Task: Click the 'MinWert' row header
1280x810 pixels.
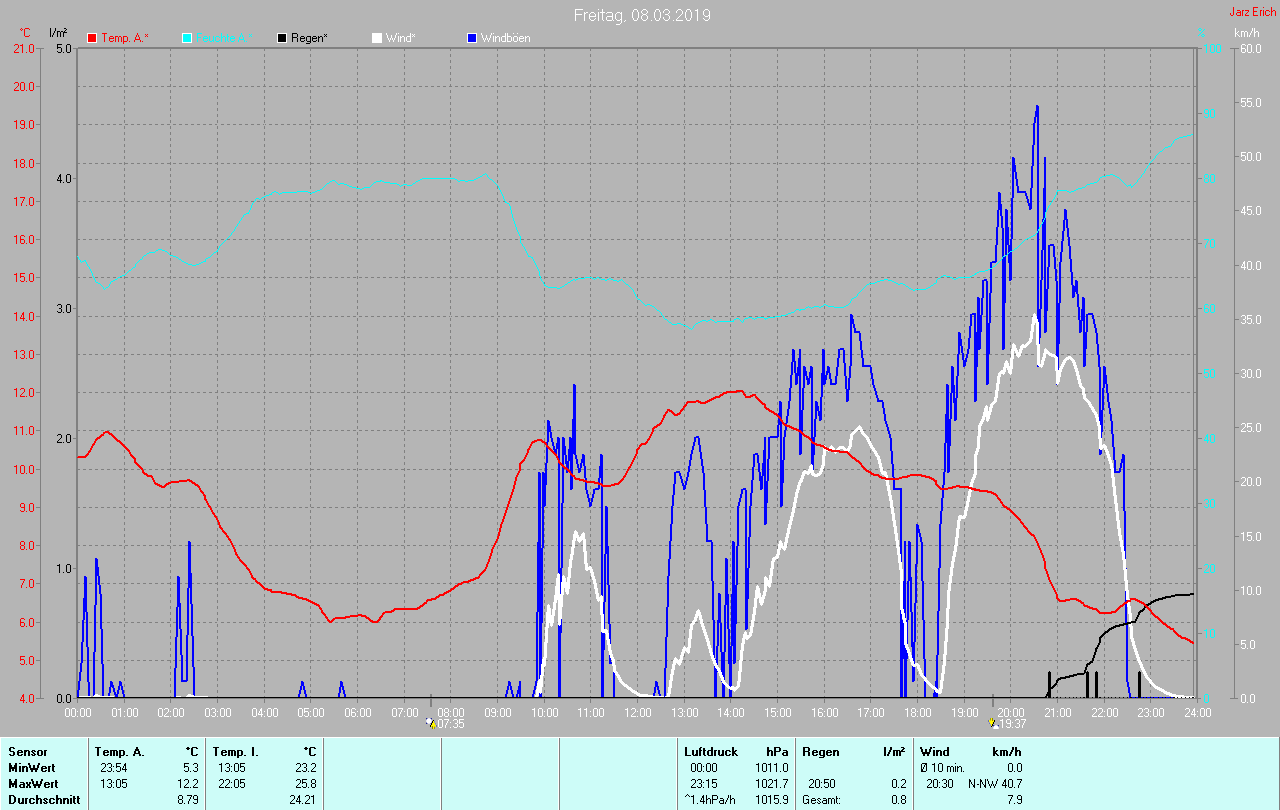Action: point(31,768)
